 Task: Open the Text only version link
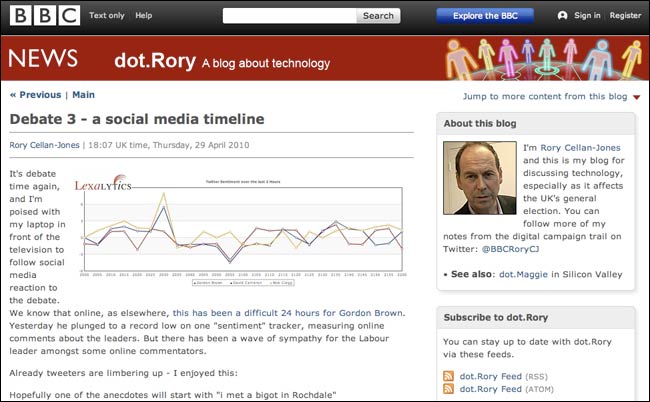click(x=107, y=15)
